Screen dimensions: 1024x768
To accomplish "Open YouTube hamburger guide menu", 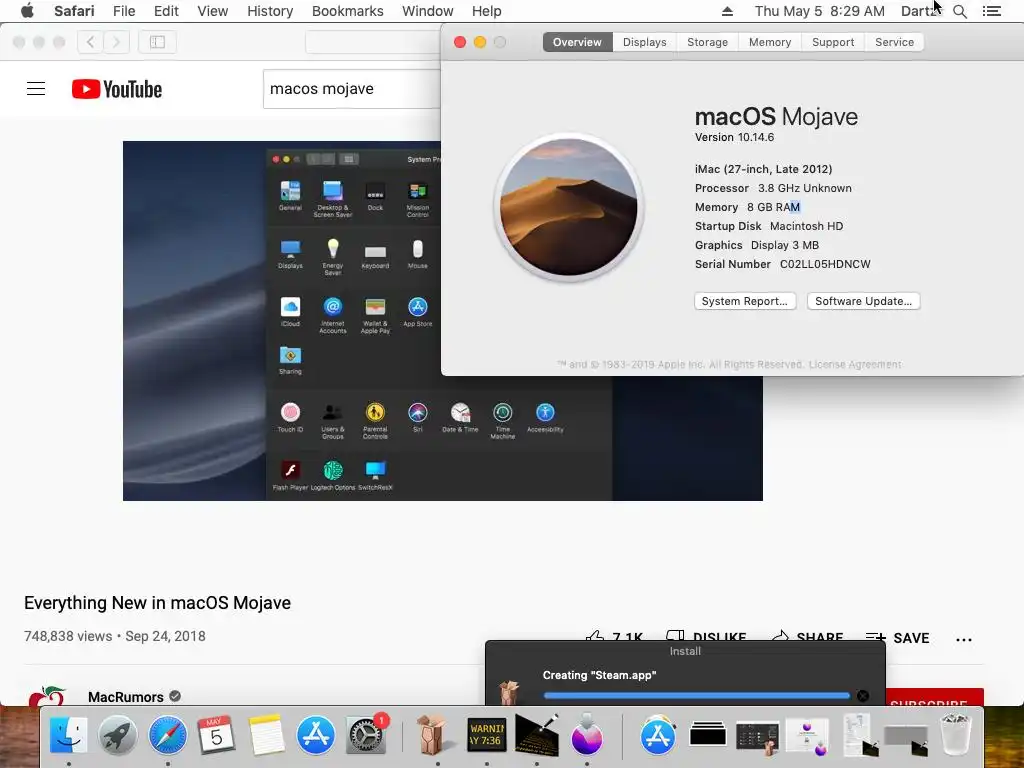I will coord(36,89).
